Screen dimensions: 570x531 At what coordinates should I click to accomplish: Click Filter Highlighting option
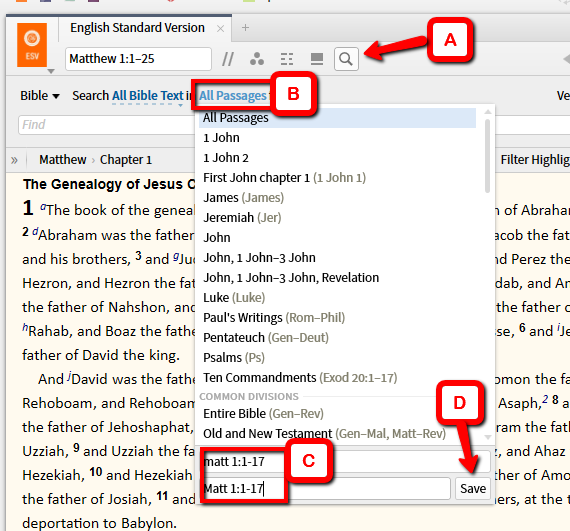(x=535, y=160)
